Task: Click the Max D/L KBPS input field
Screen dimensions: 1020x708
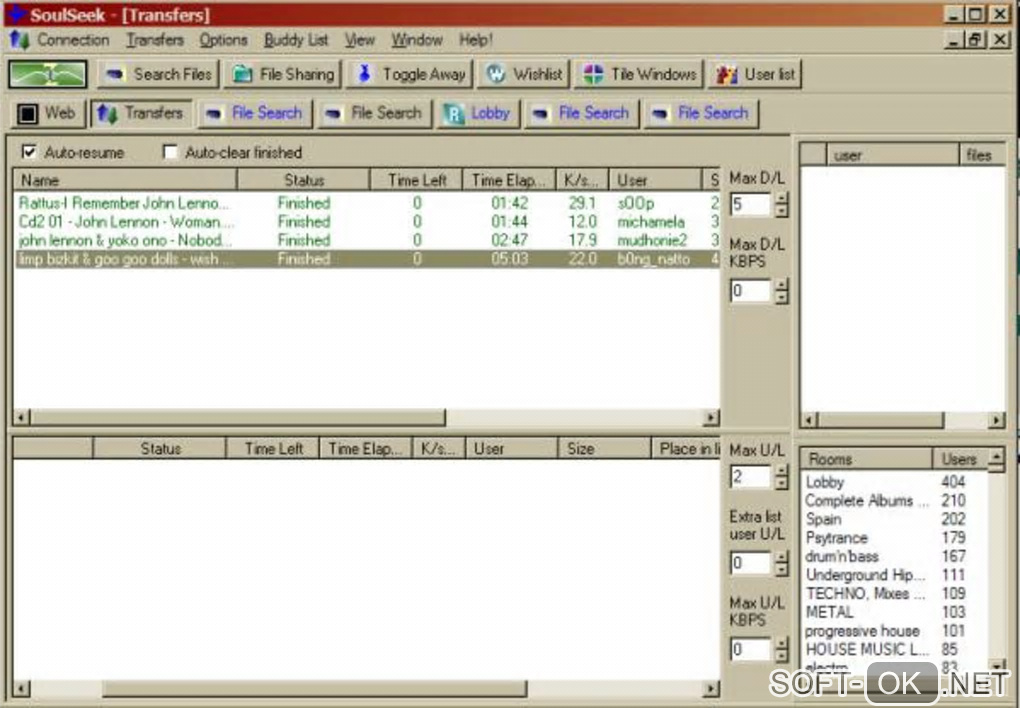Action: pyautogui.click(x=751, y=291)
